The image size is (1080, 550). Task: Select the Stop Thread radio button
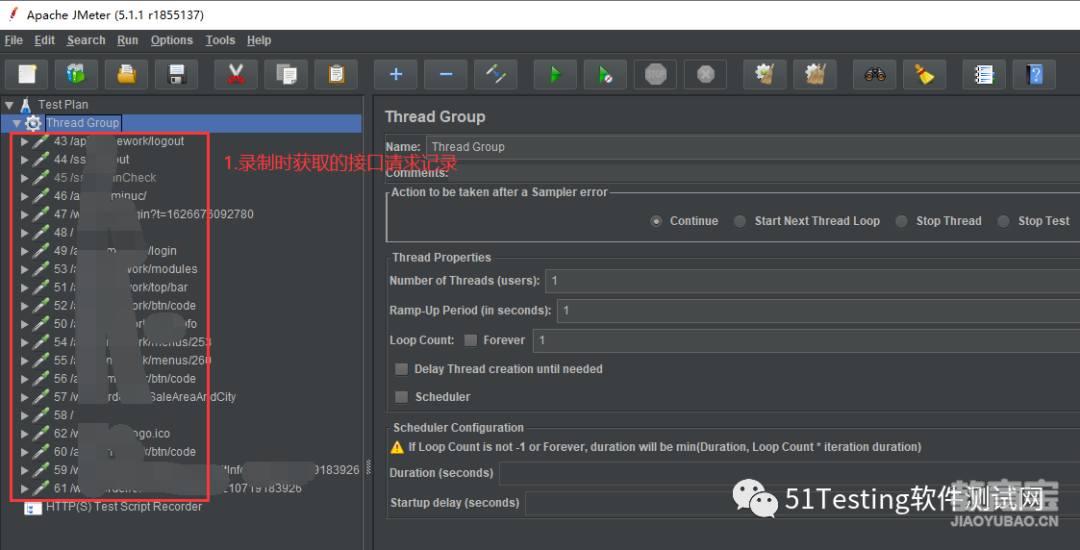(x=902, y=221)
